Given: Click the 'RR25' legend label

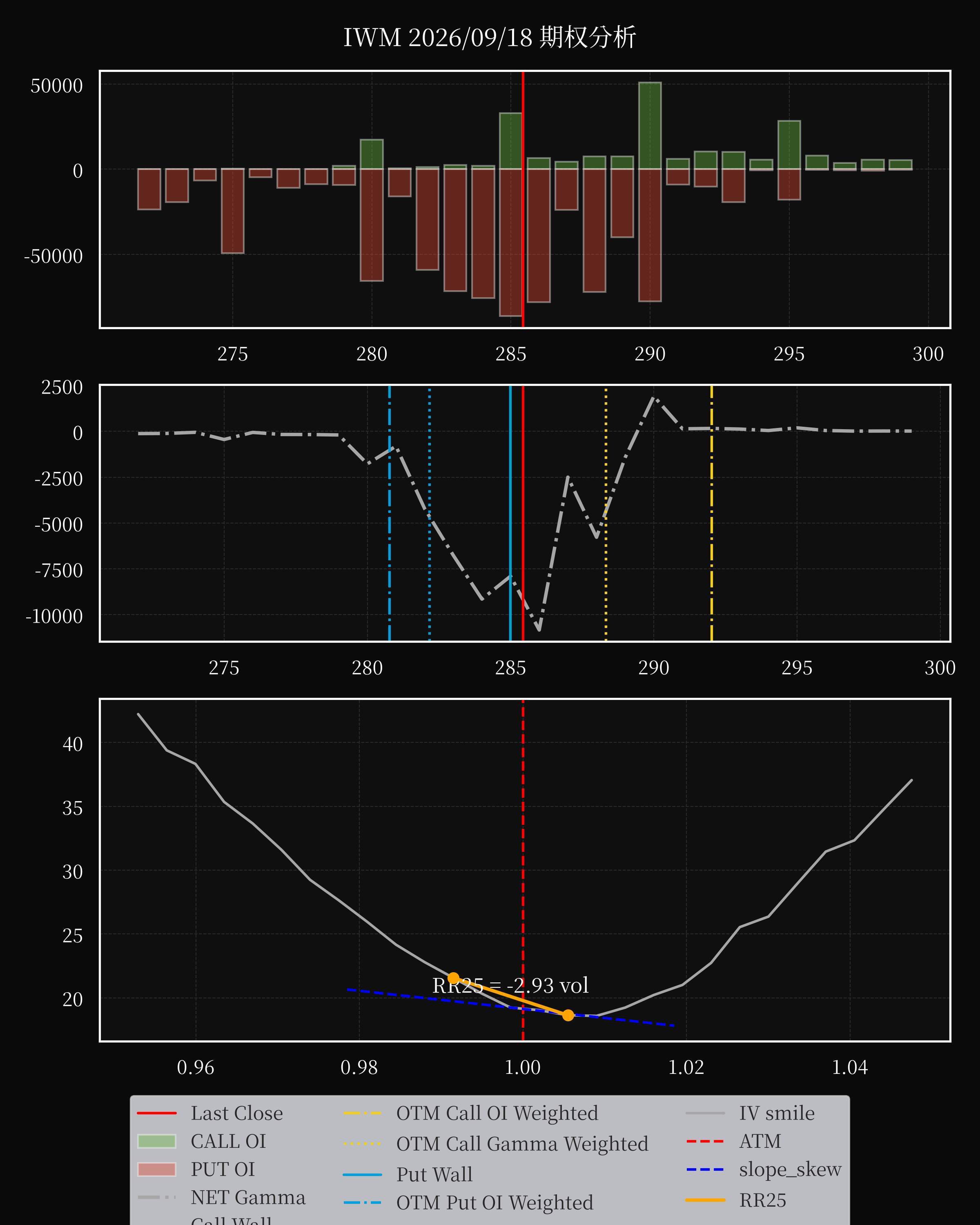Looking at the screenshot, I should pyautogui.click(x=762, y=1200).
